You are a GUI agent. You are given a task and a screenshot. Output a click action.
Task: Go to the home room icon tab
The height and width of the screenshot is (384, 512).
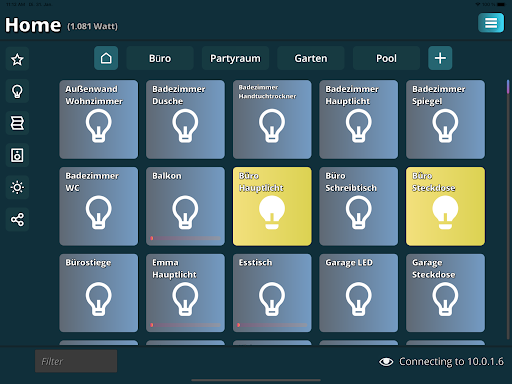(106, 58)
